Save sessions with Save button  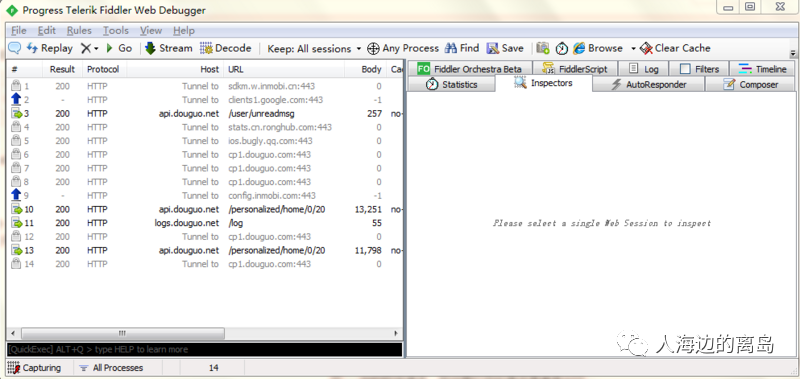(505, 48)
